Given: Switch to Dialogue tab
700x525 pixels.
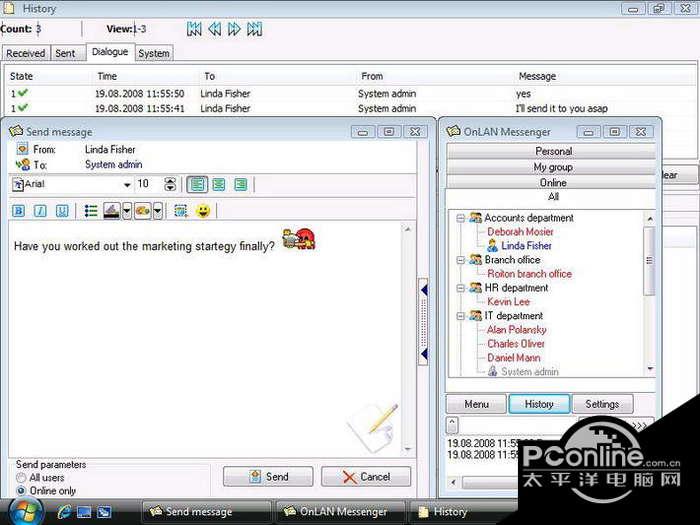Looking at the screenshot, I should [x=110, y=52].
